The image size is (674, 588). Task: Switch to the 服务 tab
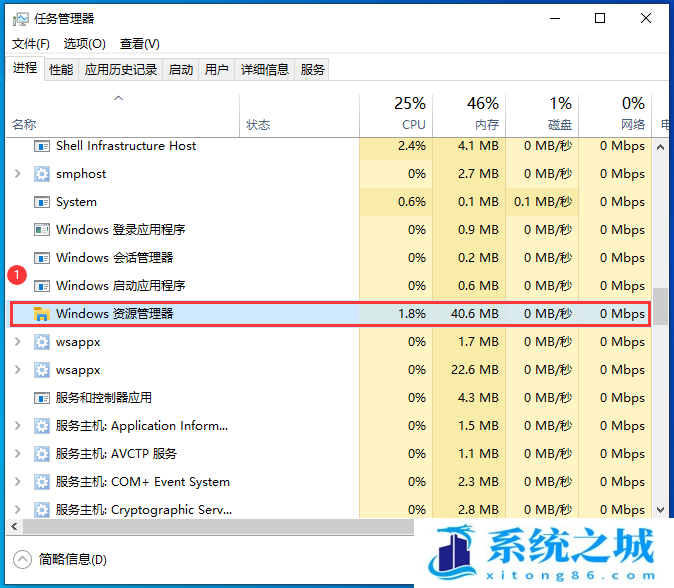(x=312, y=70)
